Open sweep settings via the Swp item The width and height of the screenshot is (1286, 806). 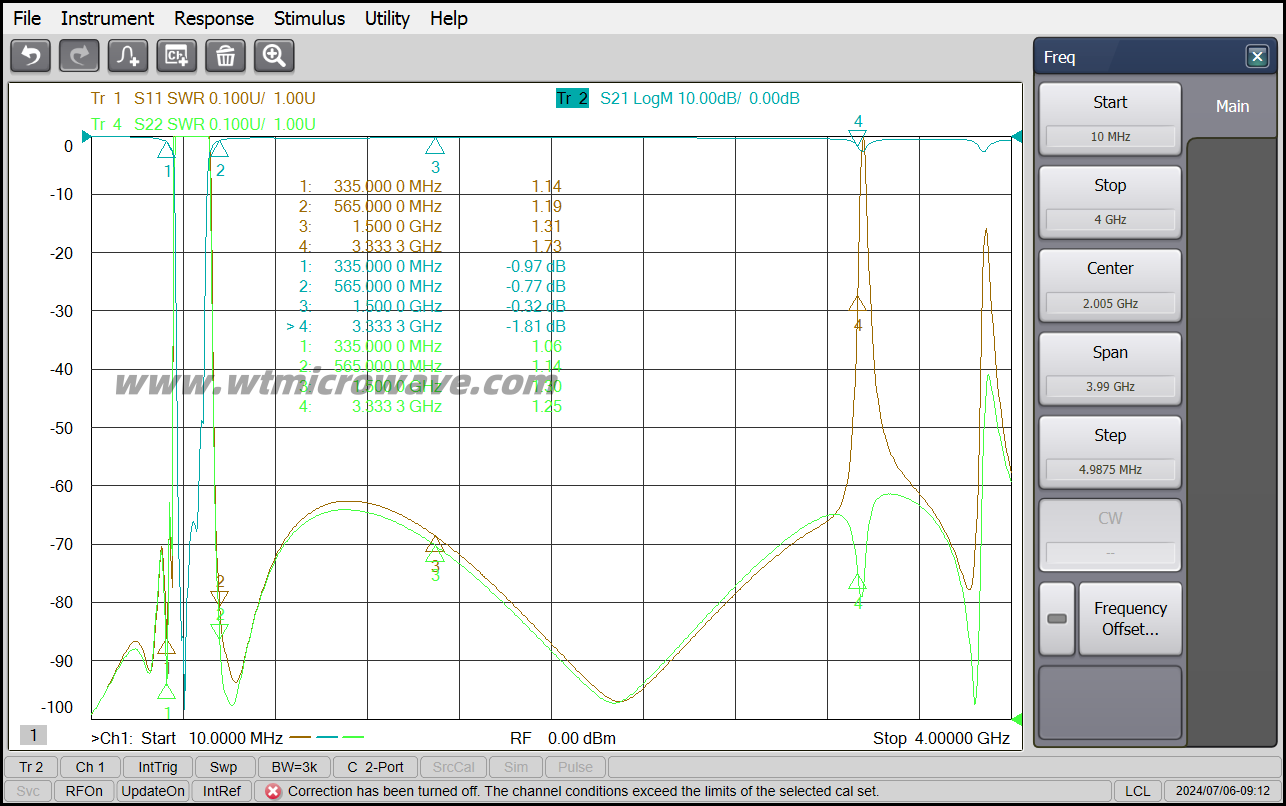[x=224, y=767]
